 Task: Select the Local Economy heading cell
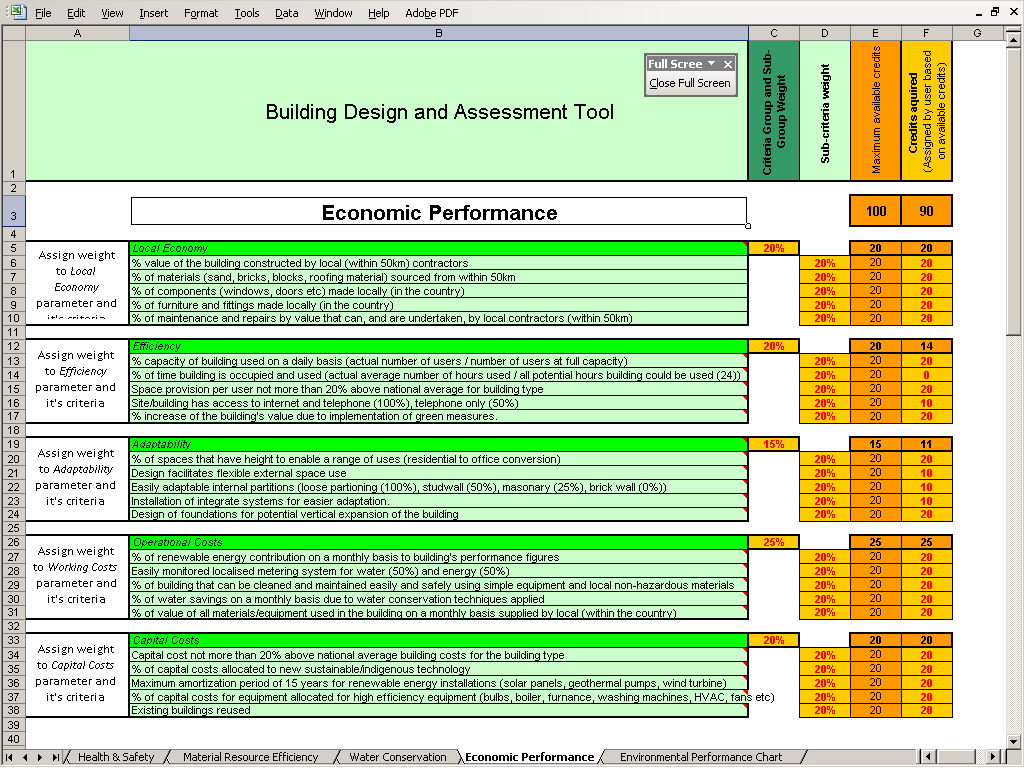[439, 248]
